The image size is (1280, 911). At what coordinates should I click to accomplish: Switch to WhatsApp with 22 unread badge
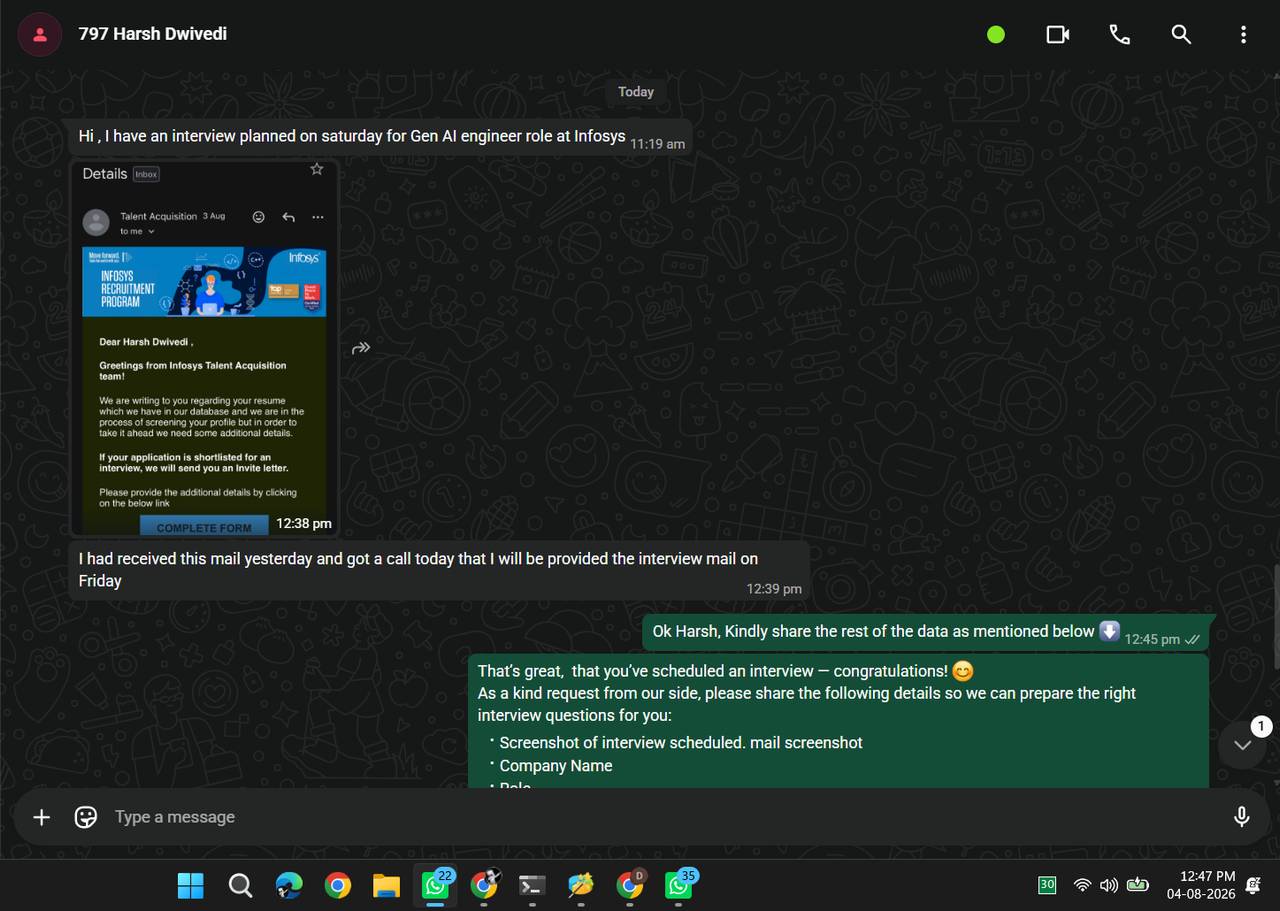click(435, 884)
